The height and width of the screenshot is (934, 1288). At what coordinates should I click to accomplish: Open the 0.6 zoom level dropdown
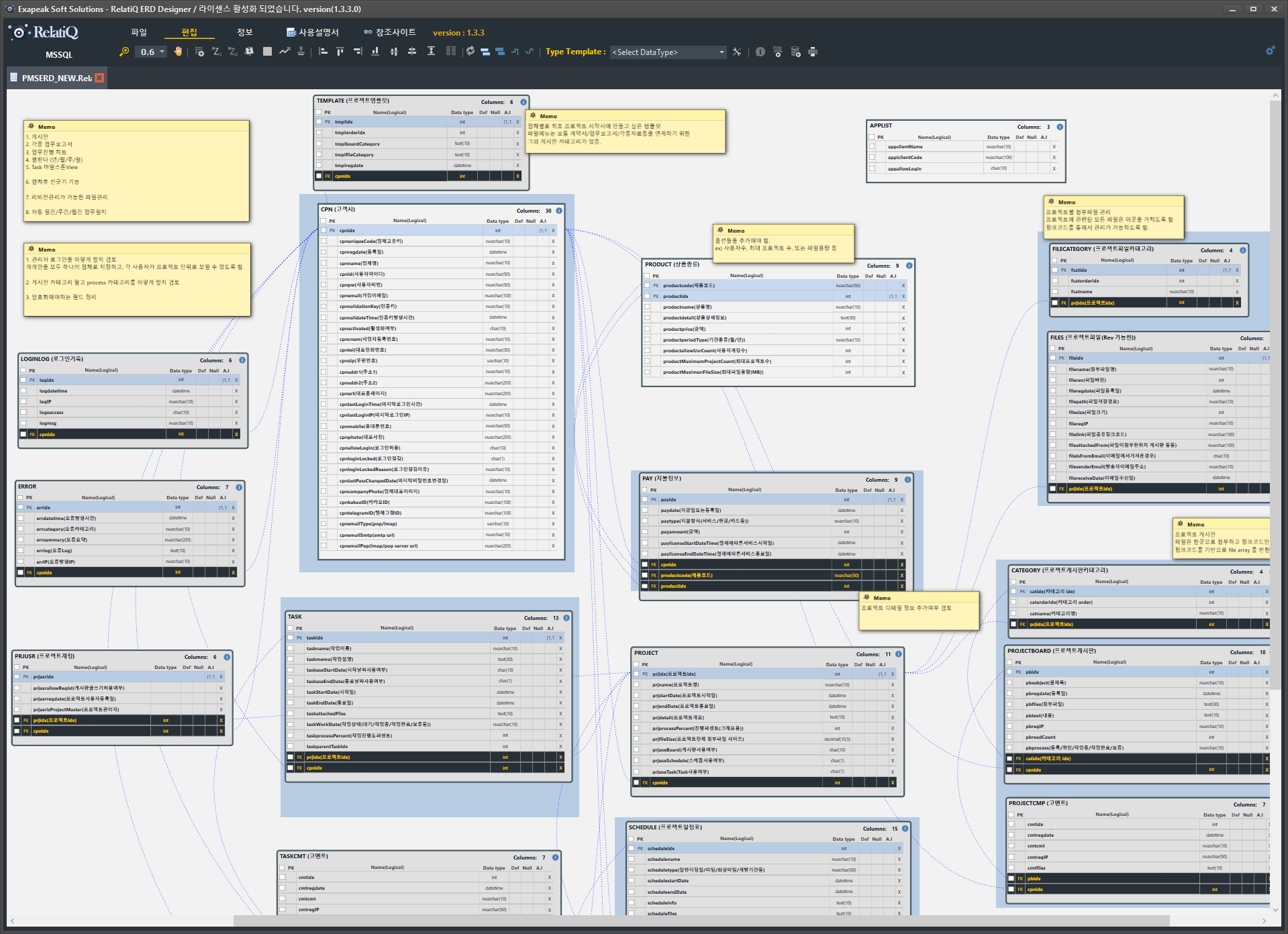pos(151,52)
